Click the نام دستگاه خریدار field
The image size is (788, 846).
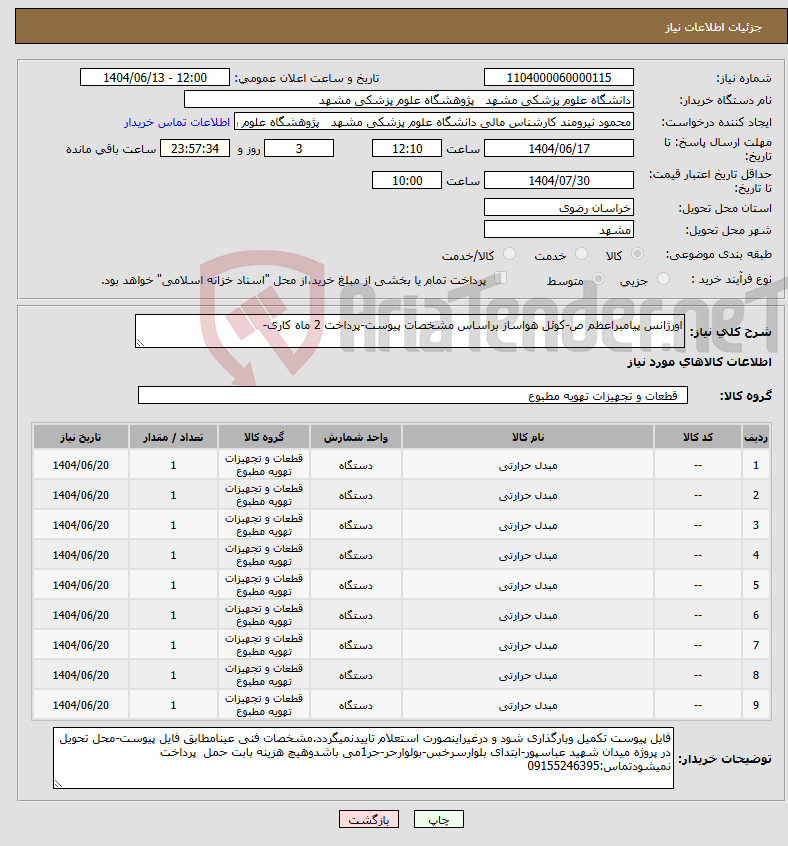tap(409, 100)
